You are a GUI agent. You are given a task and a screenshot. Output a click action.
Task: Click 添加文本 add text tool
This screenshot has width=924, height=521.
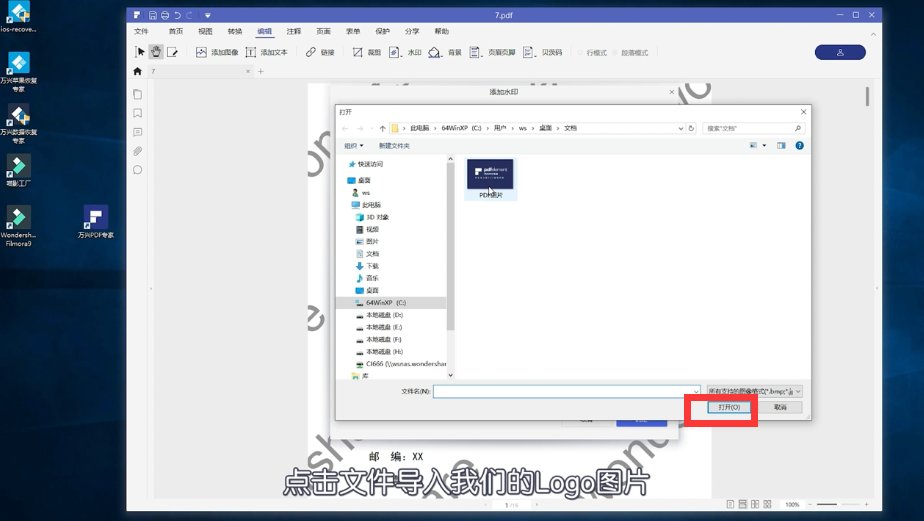pyautogui.click(x=266, y=52)
